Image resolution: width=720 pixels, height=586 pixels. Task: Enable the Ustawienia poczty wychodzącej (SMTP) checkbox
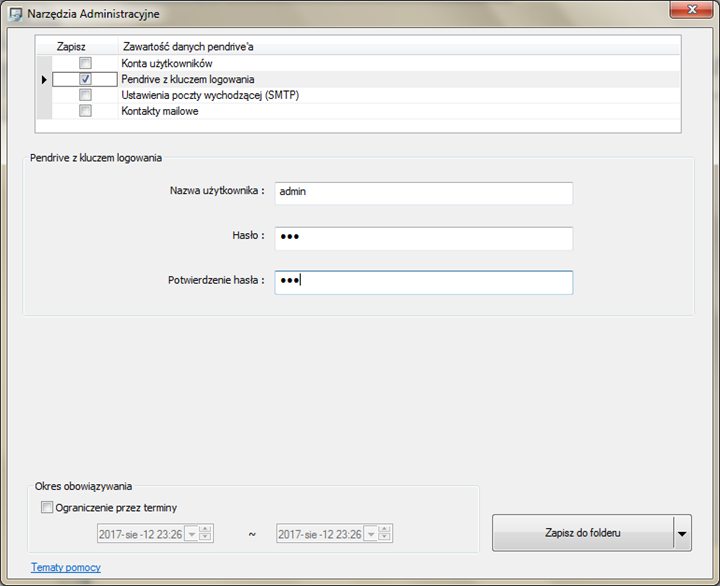tap(85, 95)
